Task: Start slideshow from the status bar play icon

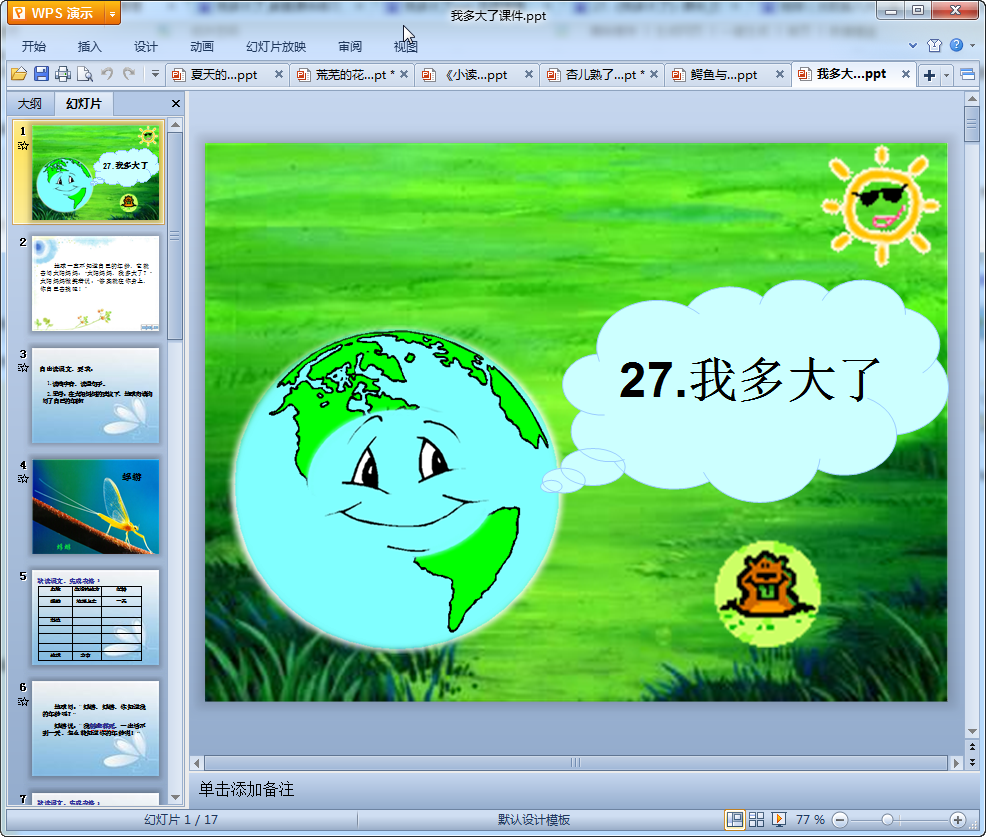Action: coord(779,819)
